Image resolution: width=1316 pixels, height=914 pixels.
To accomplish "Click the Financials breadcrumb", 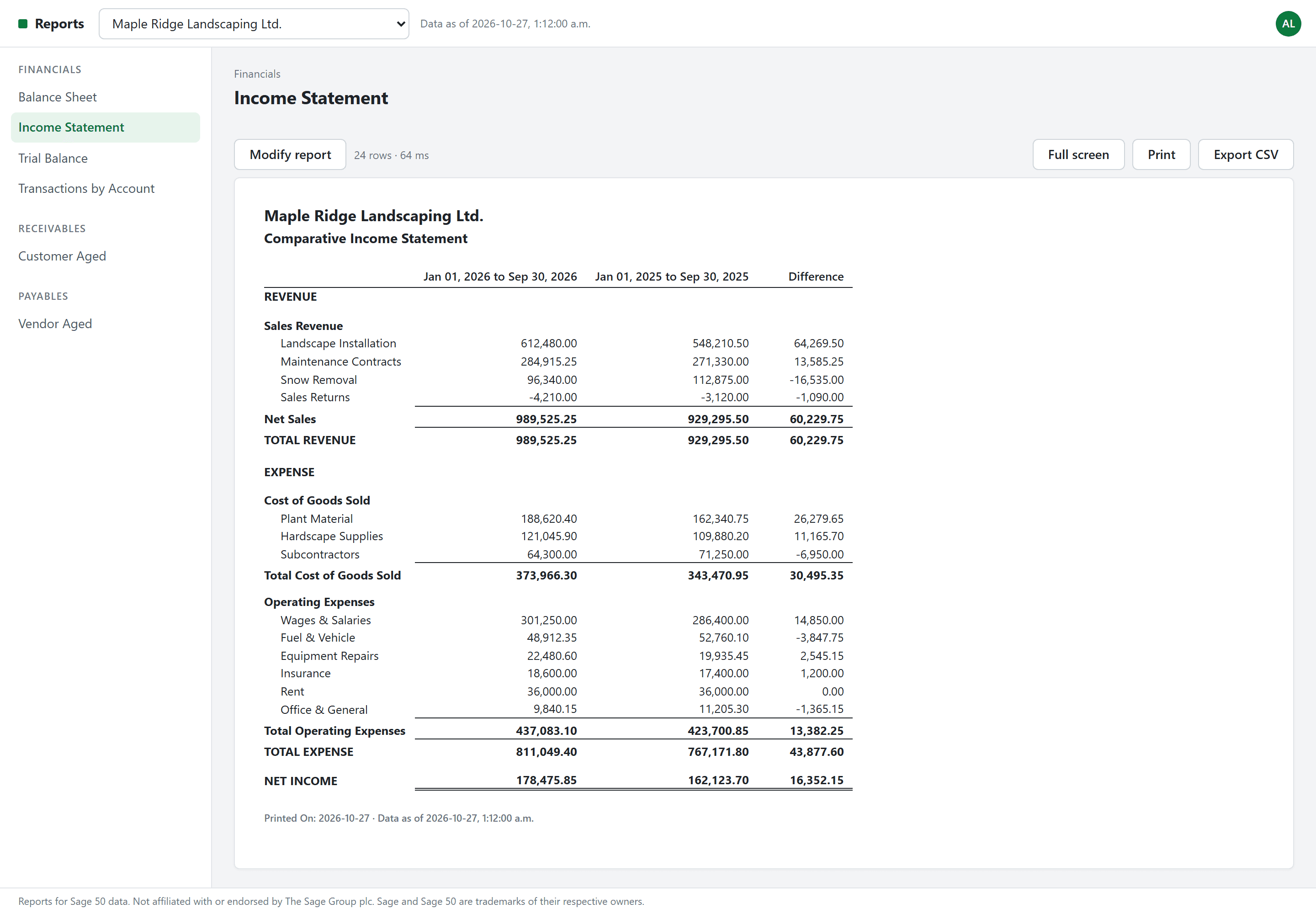I will 257,74.
